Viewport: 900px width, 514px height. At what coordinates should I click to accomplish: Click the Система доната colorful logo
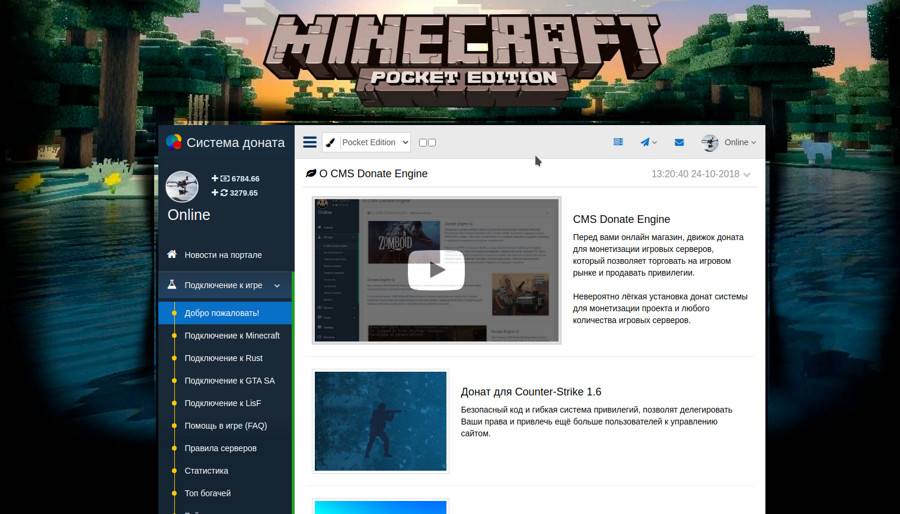(x=174, y=142)
